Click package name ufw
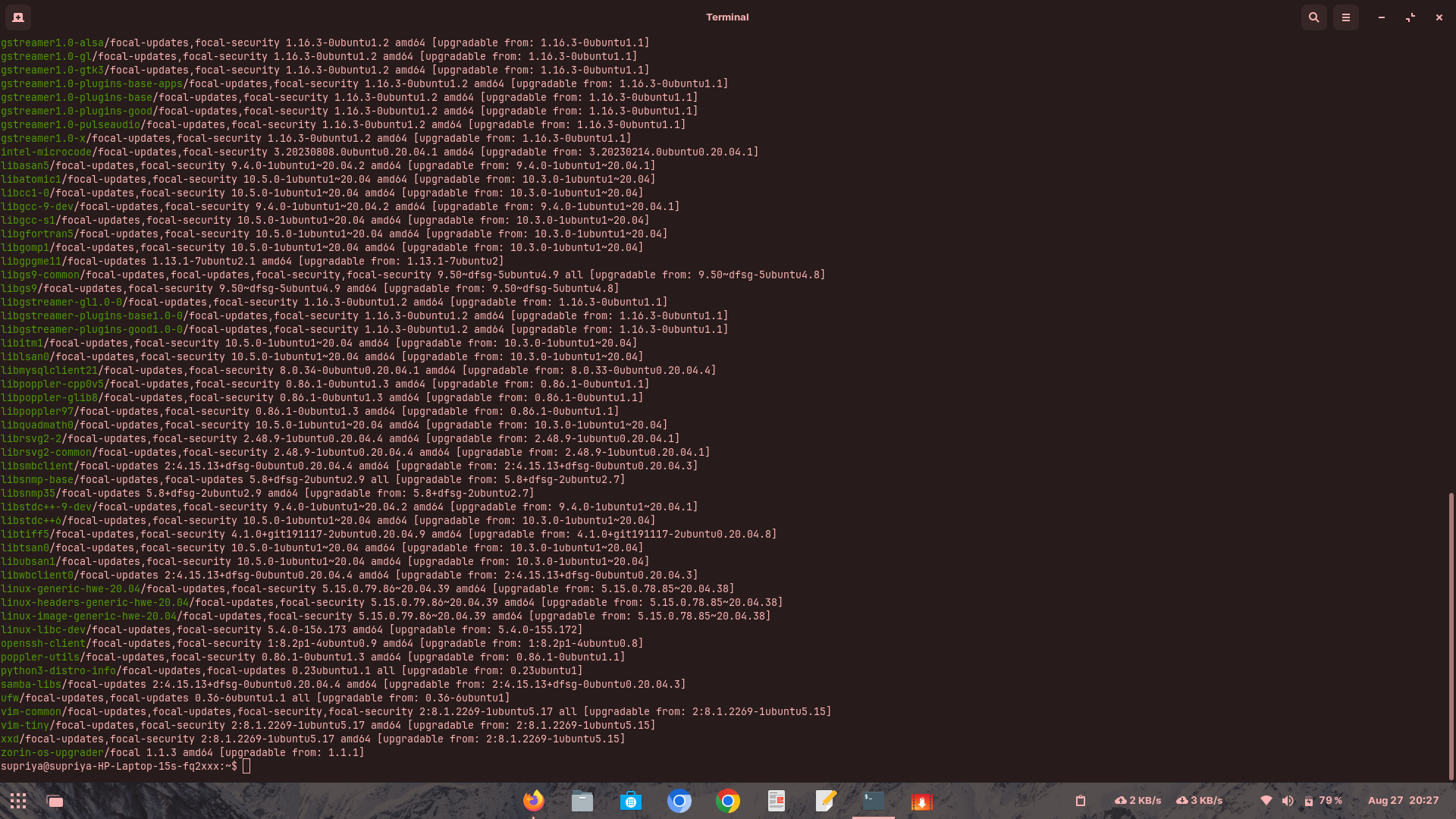 [x=10, y=698]
